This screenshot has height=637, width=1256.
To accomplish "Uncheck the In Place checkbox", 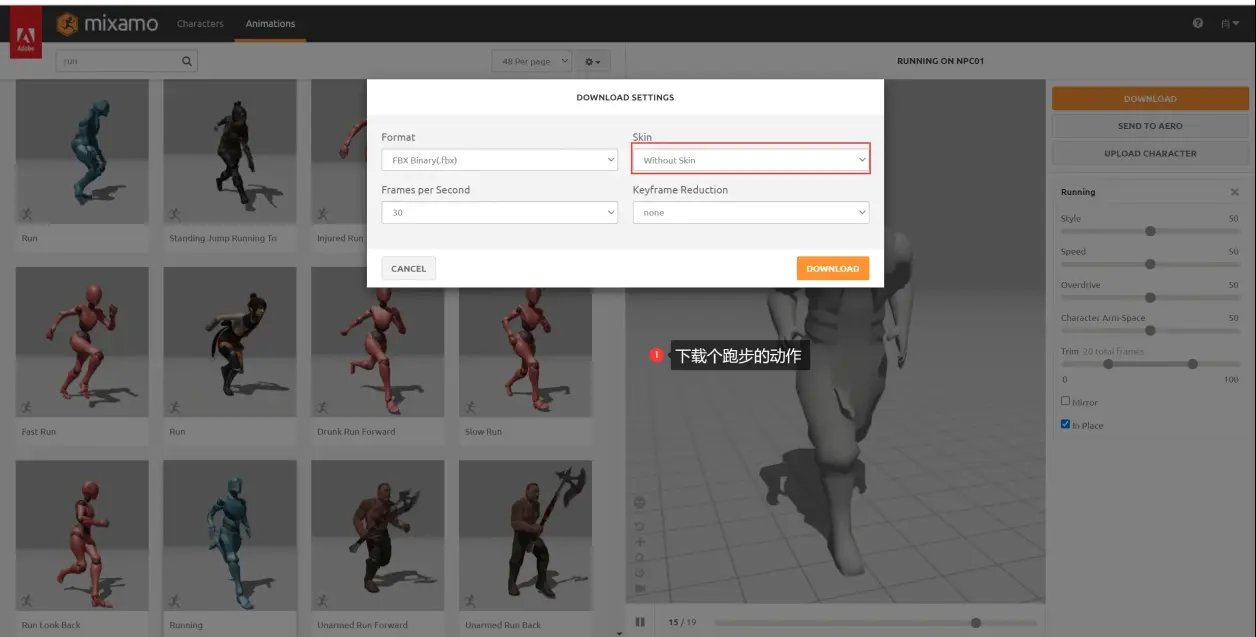I will (1066, 424).
